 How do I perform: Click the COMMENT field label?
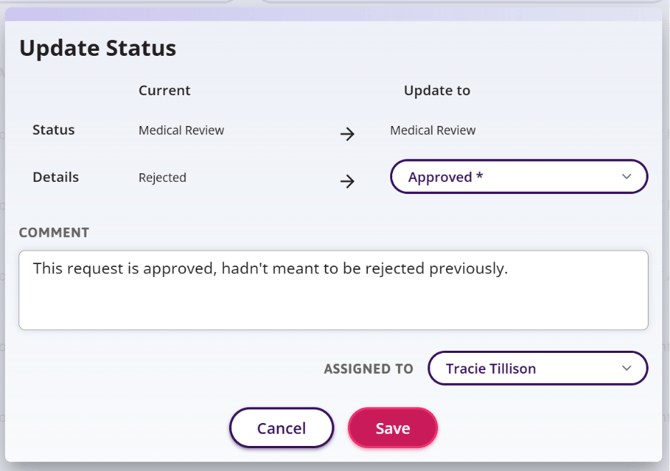(x=54, y=233)
